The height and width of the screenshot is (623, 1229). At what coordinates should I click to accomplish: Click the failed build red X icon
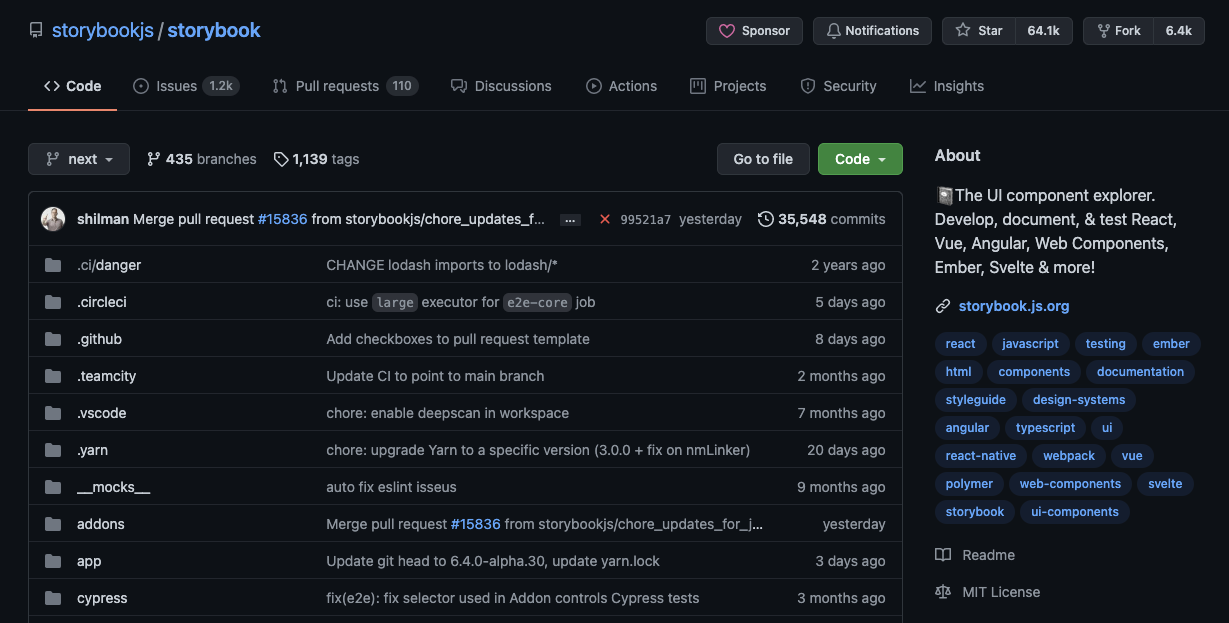pos(604,219)
